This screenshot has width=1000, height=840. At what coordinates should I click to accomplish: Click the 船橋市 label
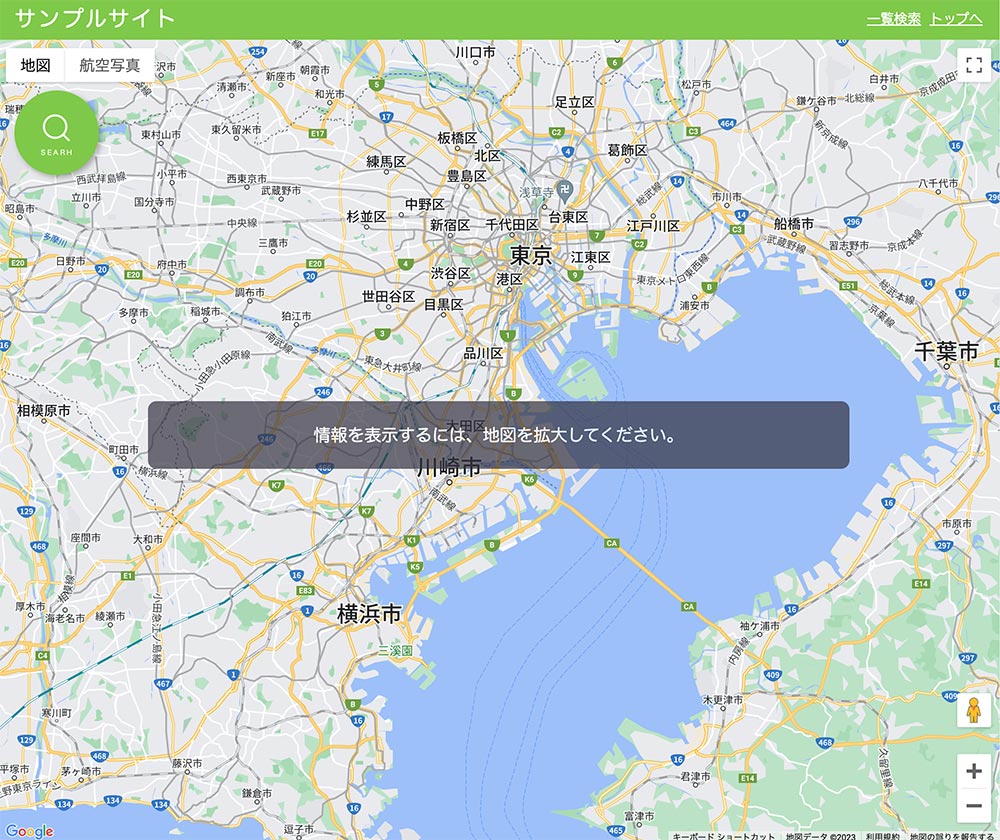794,223
